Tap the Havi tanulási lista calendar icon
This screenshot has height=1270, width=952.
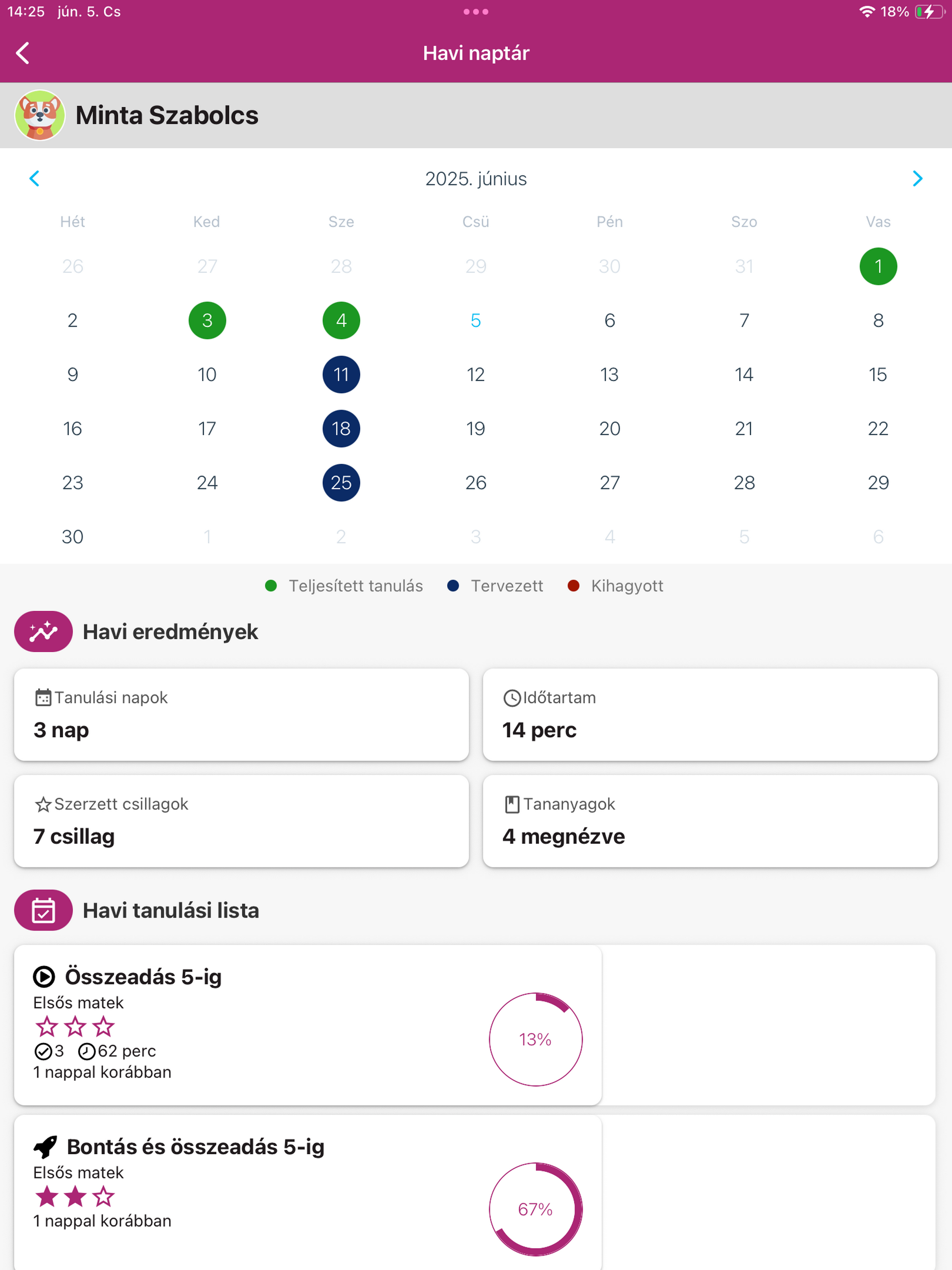click(43, 910)
